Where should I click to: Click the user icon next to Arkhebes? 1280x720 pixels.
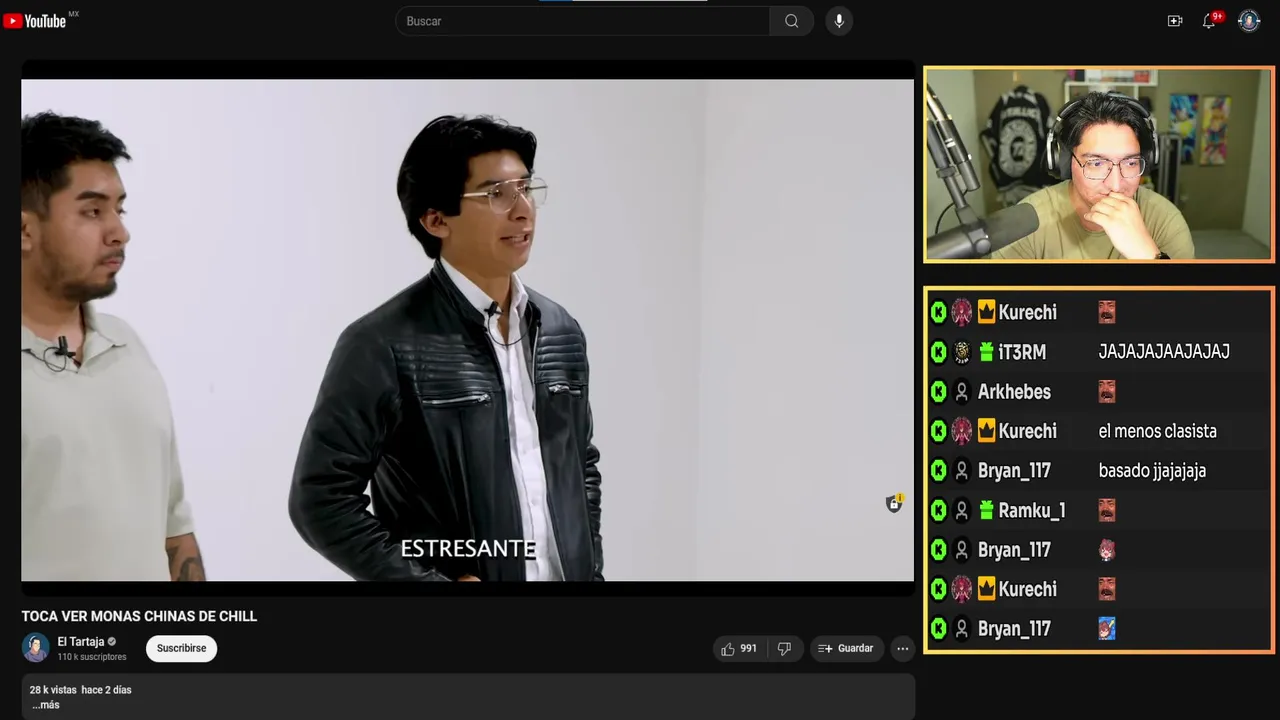(962, 392)
